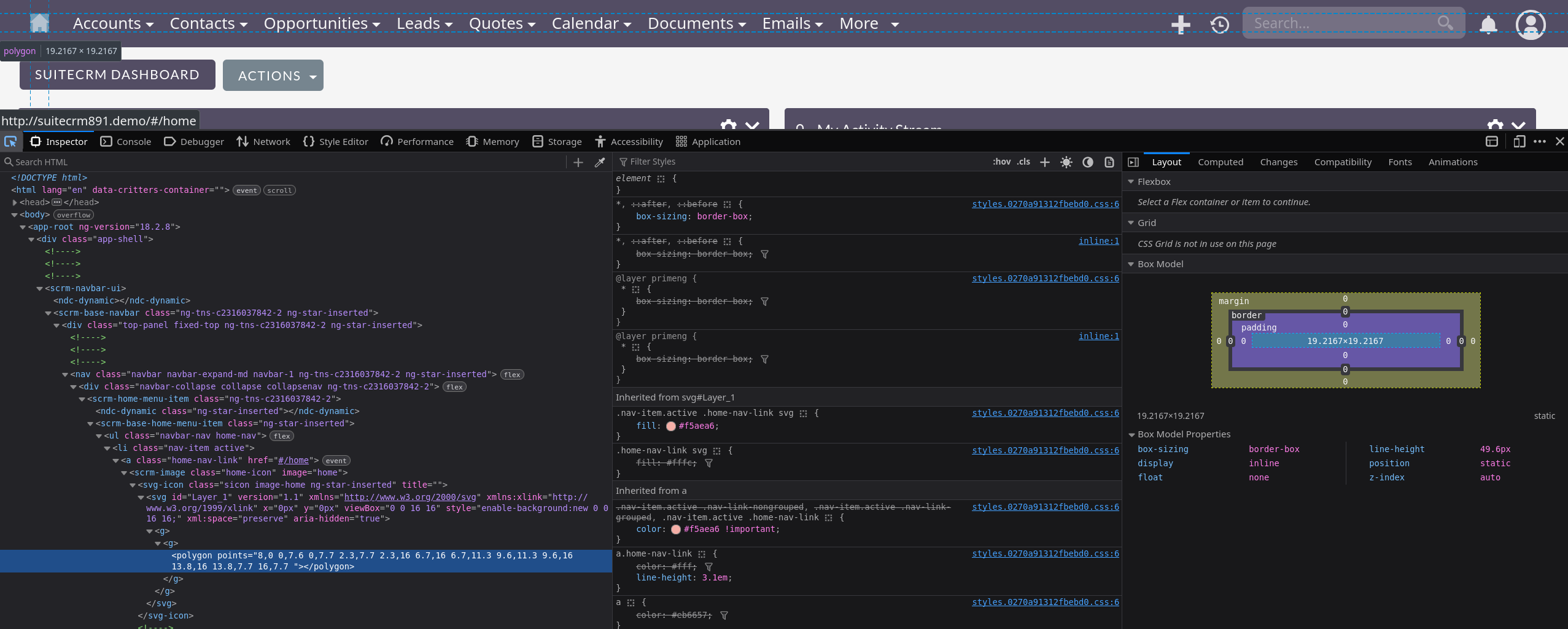1568x629 pixels.
Task: Click the recently viewed history icon
Action: pos(1219,25)
